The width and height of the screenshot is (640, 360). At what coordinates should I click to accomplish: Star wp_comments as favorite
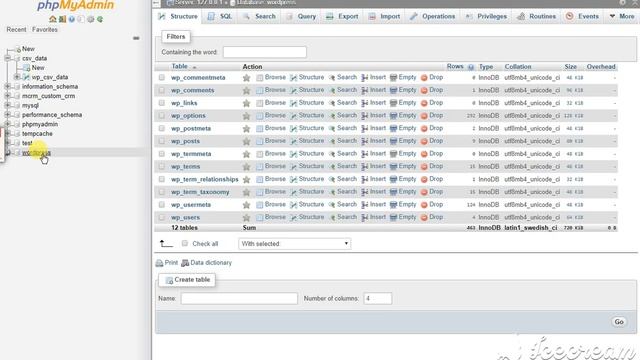[x=247, y=90]
